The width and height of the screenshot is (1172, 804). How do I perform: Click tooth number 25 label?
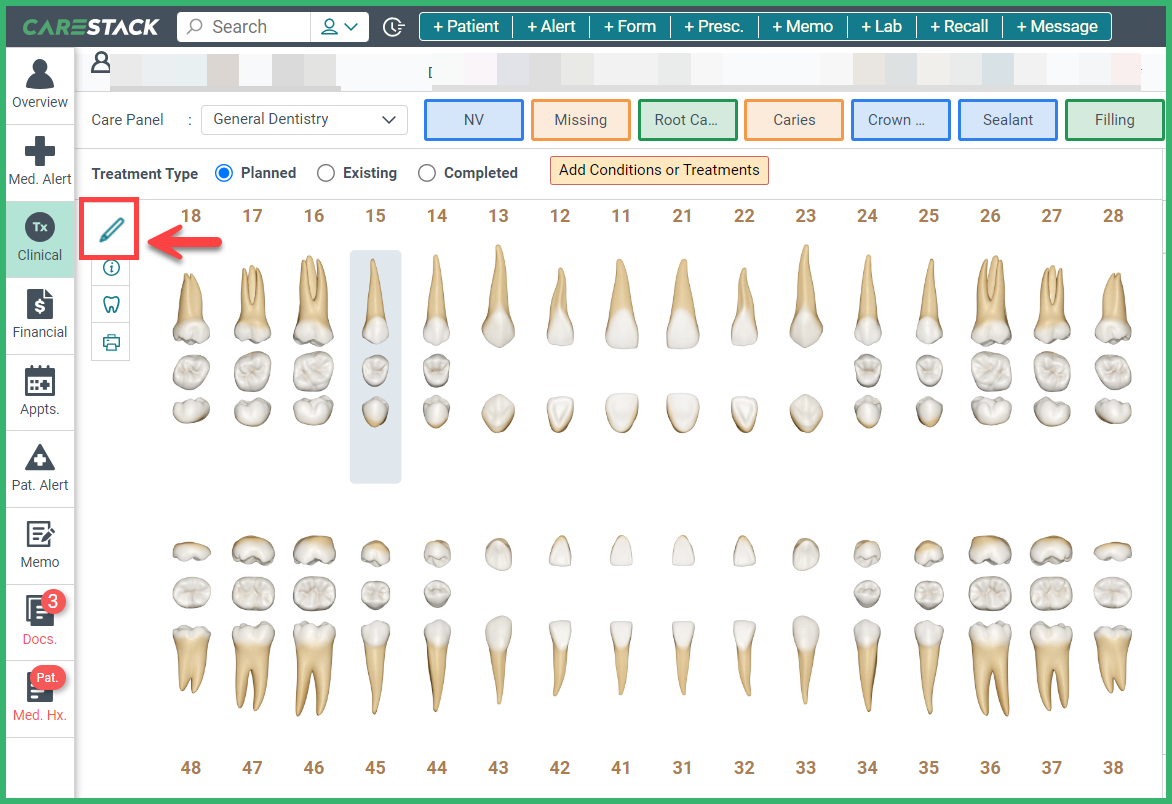[x=928, y=216]
